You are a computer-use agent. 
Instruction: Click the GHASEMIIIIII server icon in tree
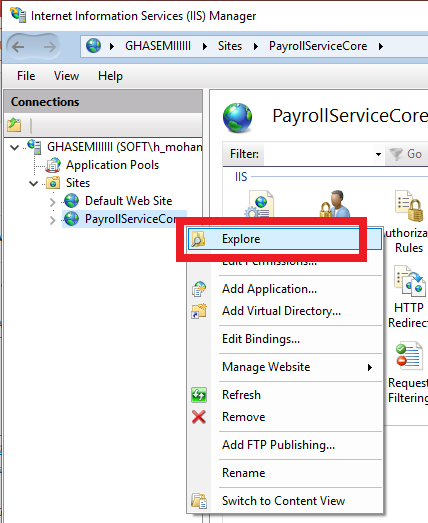(x=35, y=146)
